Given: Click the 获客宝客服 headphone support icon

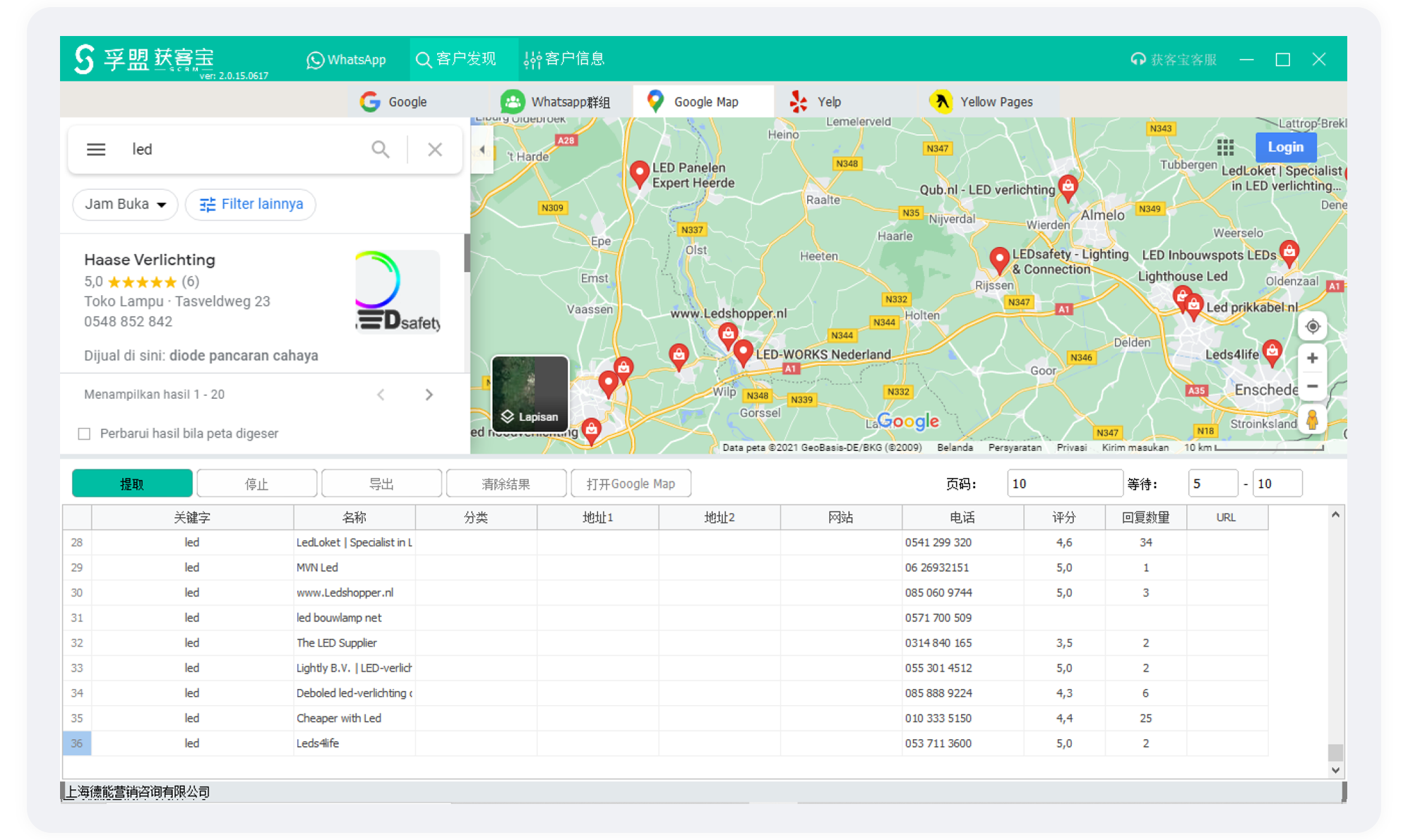Looking at the screenshot, I should point(1138,59).
